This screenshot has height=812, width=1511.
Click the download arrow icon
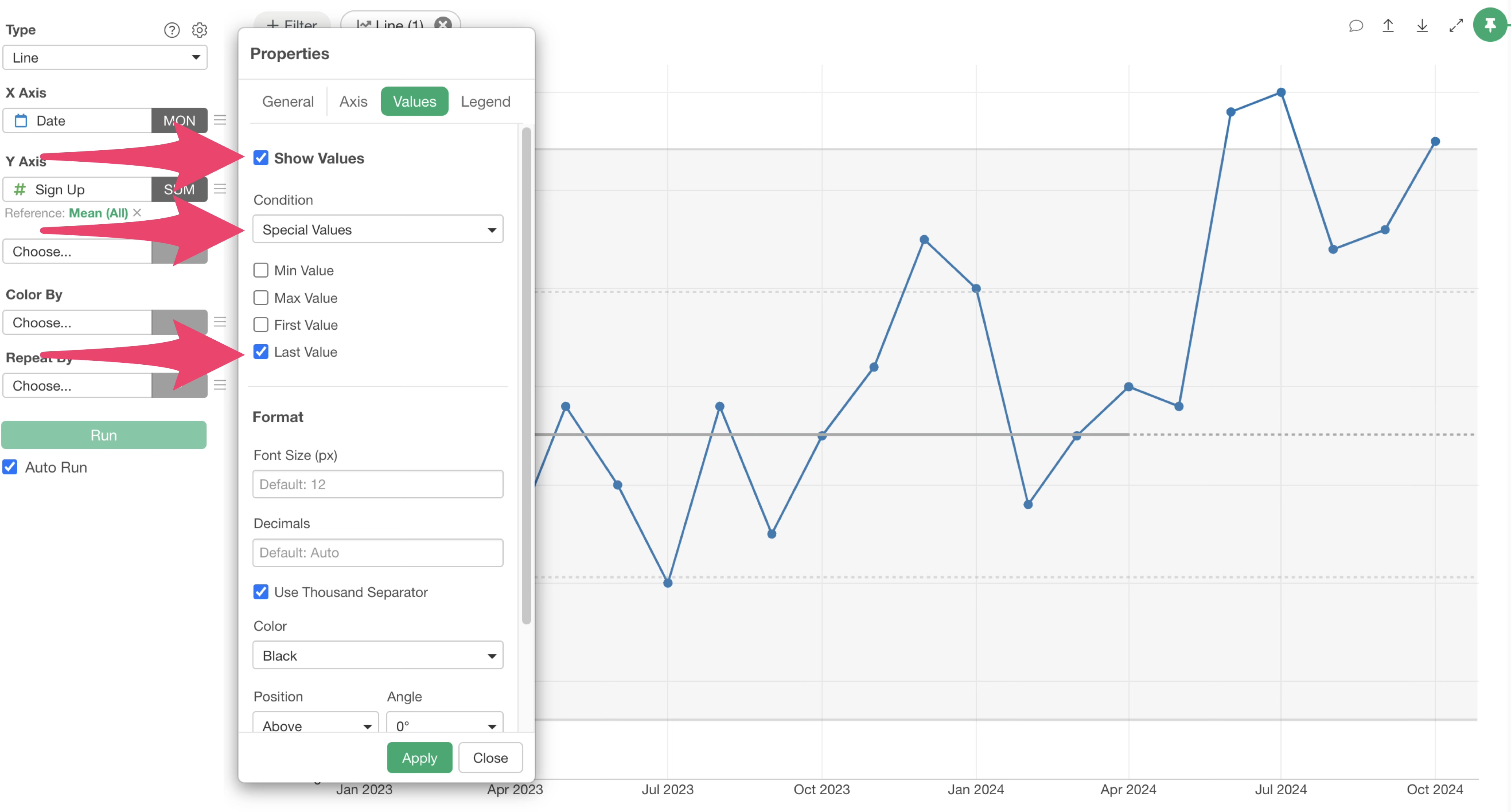point(1422,26)
